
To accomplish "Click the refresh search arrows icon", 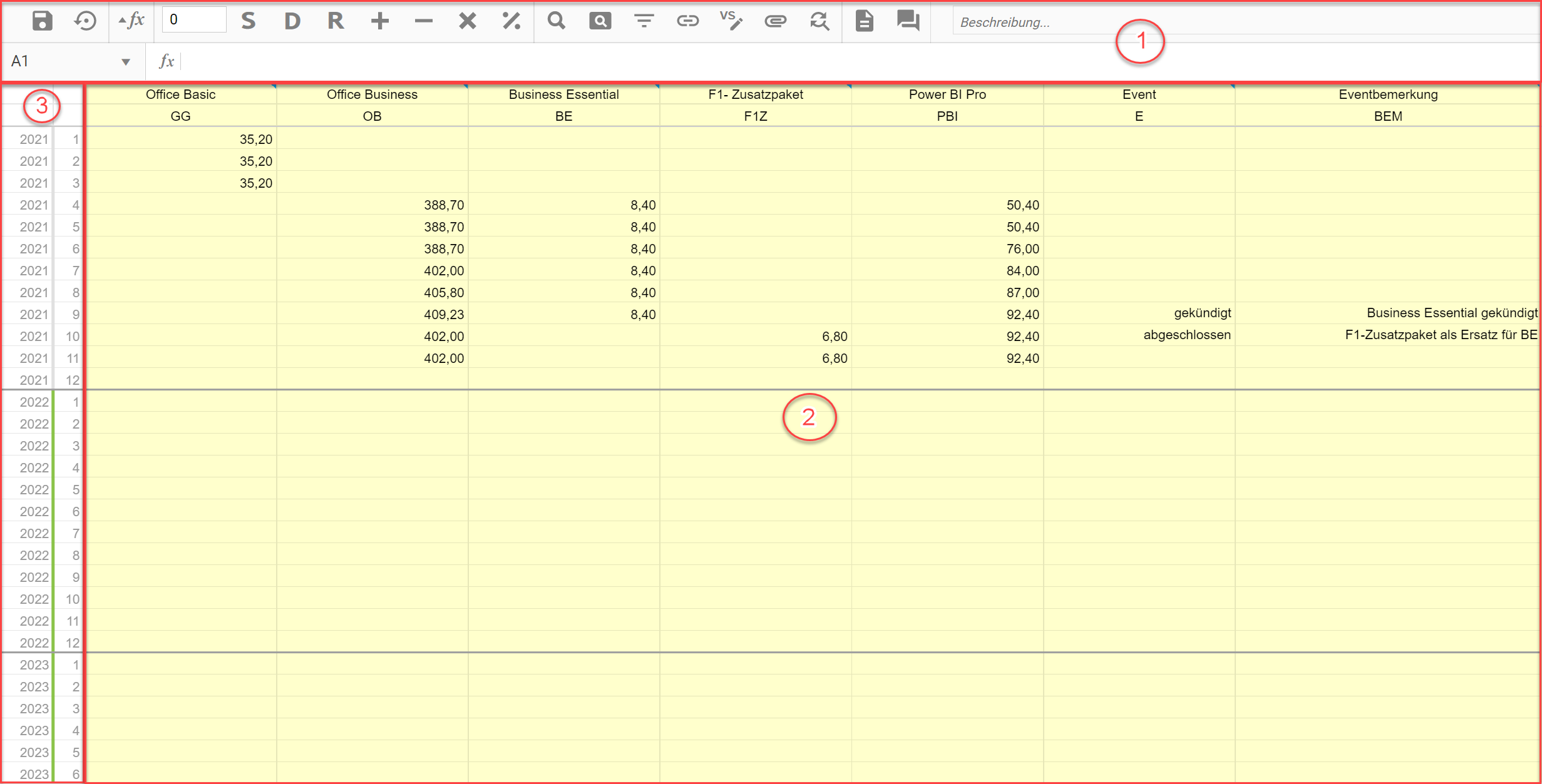I will tap(820, 21).
